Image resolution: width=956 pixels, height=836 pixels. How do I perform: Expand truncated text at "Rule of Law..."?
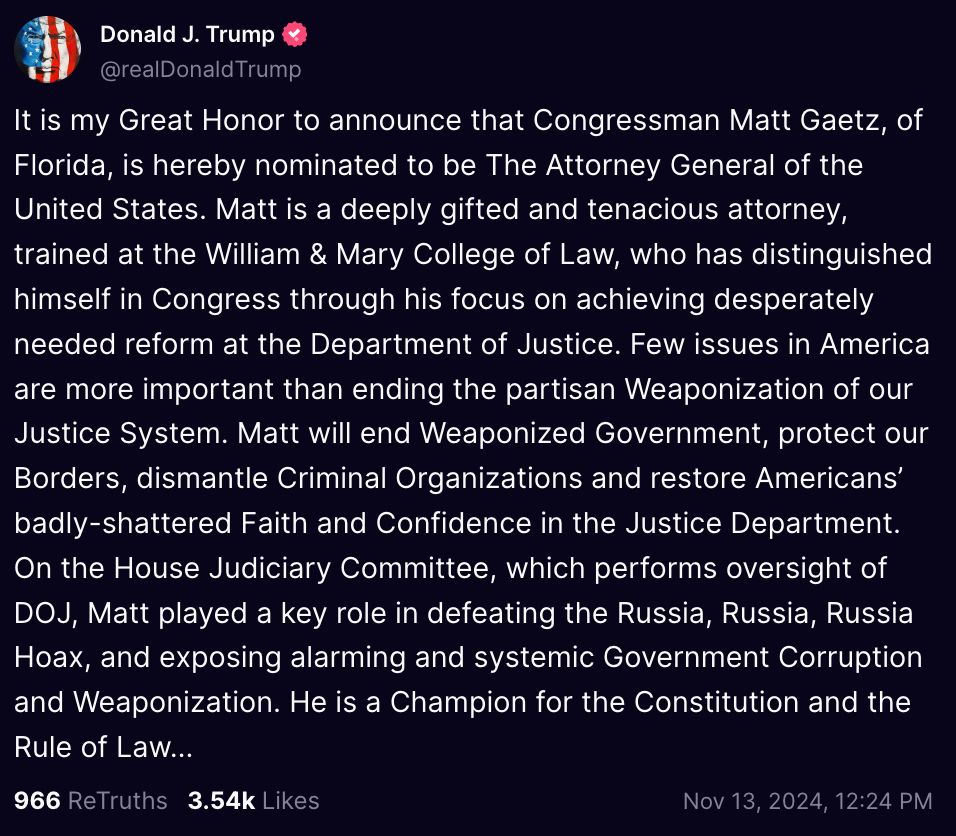coord(104,747)
